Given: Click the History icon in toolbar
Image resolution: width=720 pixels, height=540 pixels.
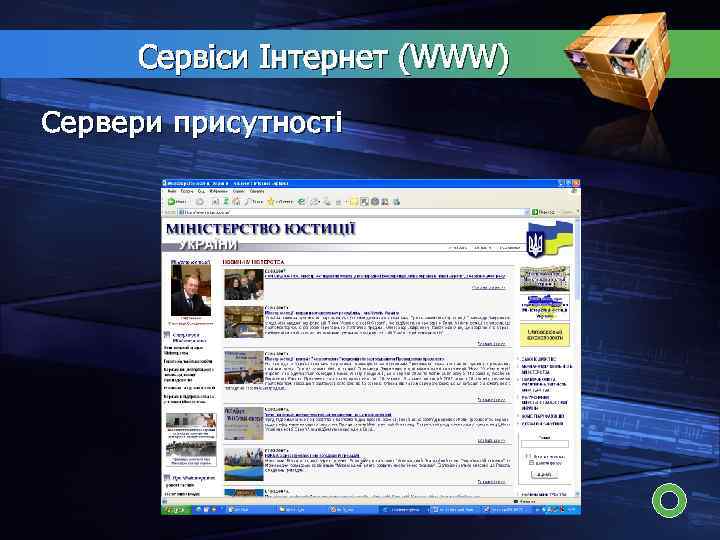Looking at the screenshot, I should (x=301, y=202).
